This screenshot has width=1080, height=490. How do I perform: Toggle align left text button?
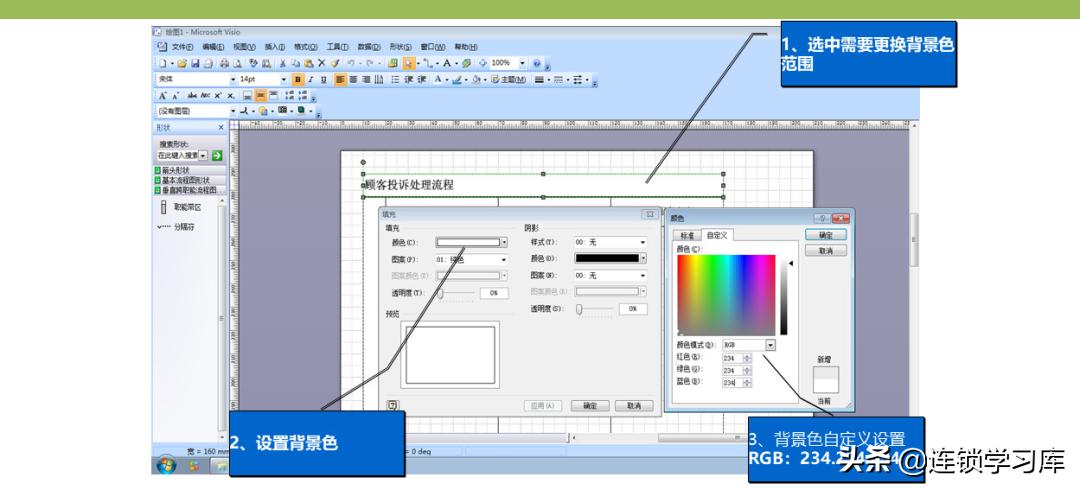pos(340,79)
